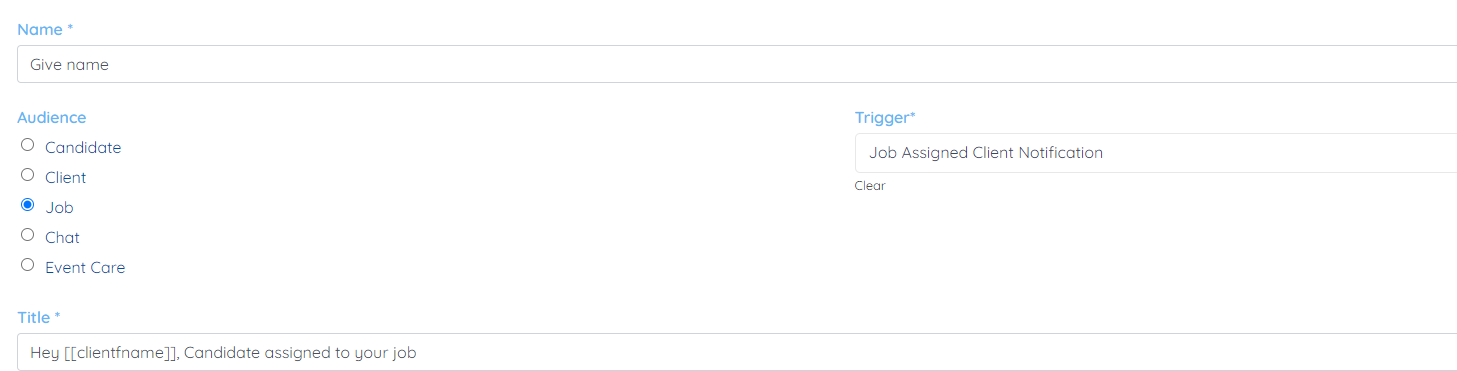Choose the Chat audience radio button
The height and width of the screenshot is (371, 1457).
[x=28, y=235]
